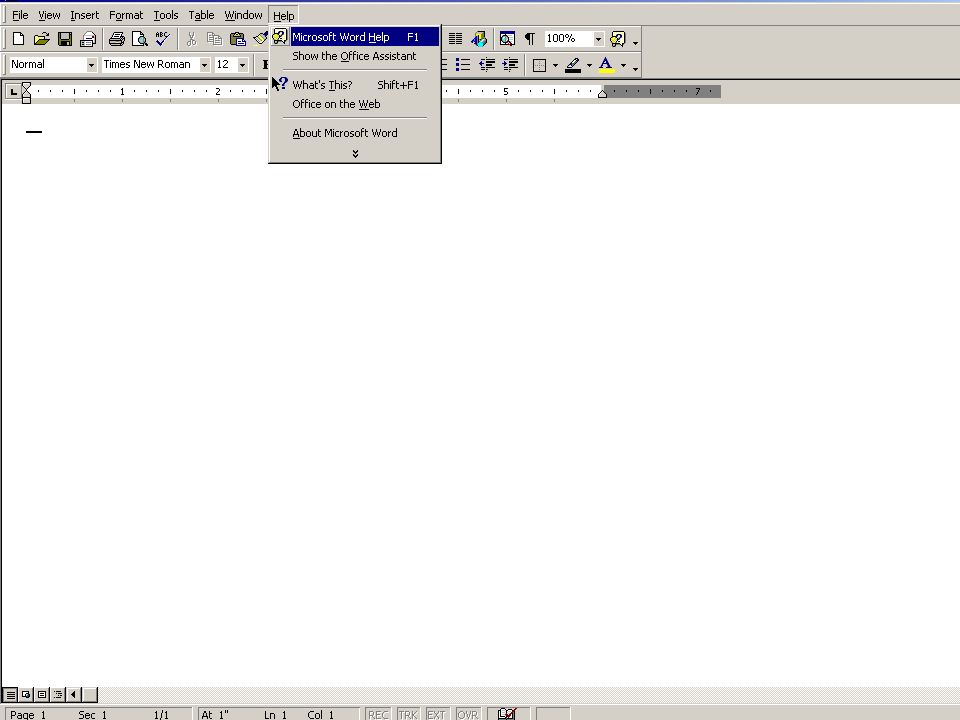This screenshot has width=960, height=720.
Task: Click the first line indent ruler marker
Action: 26,86
